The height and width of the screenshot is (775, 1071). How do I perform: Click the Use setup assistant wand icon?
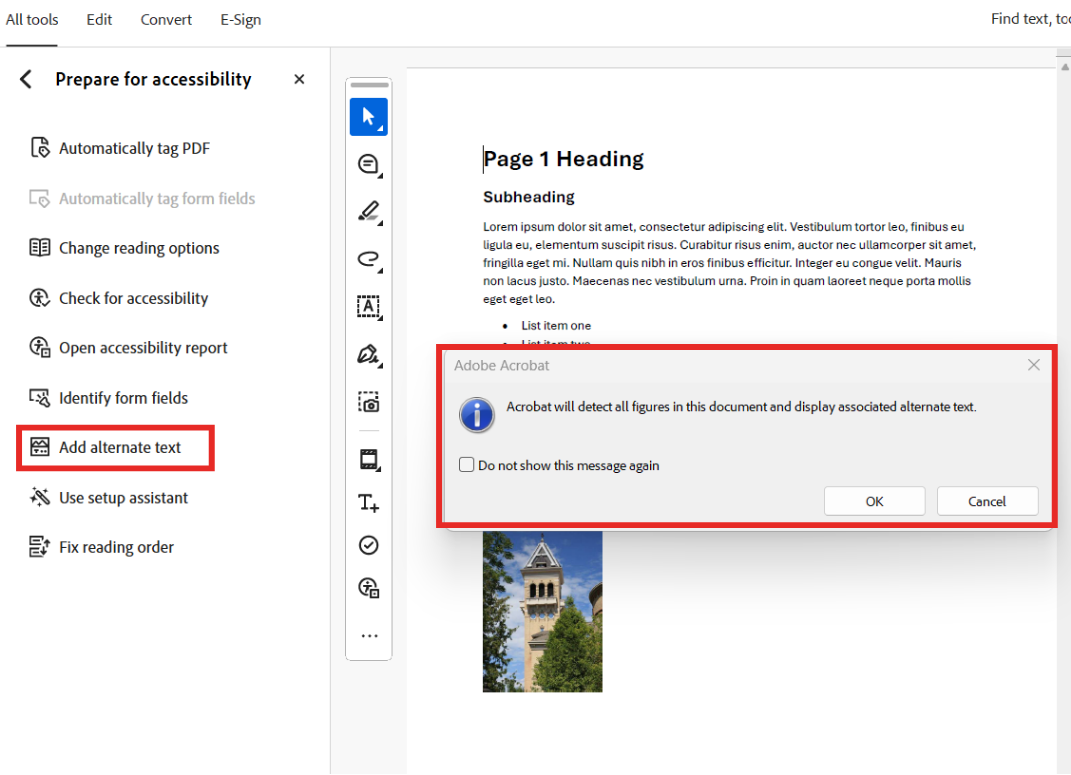(x=40, y=497)
